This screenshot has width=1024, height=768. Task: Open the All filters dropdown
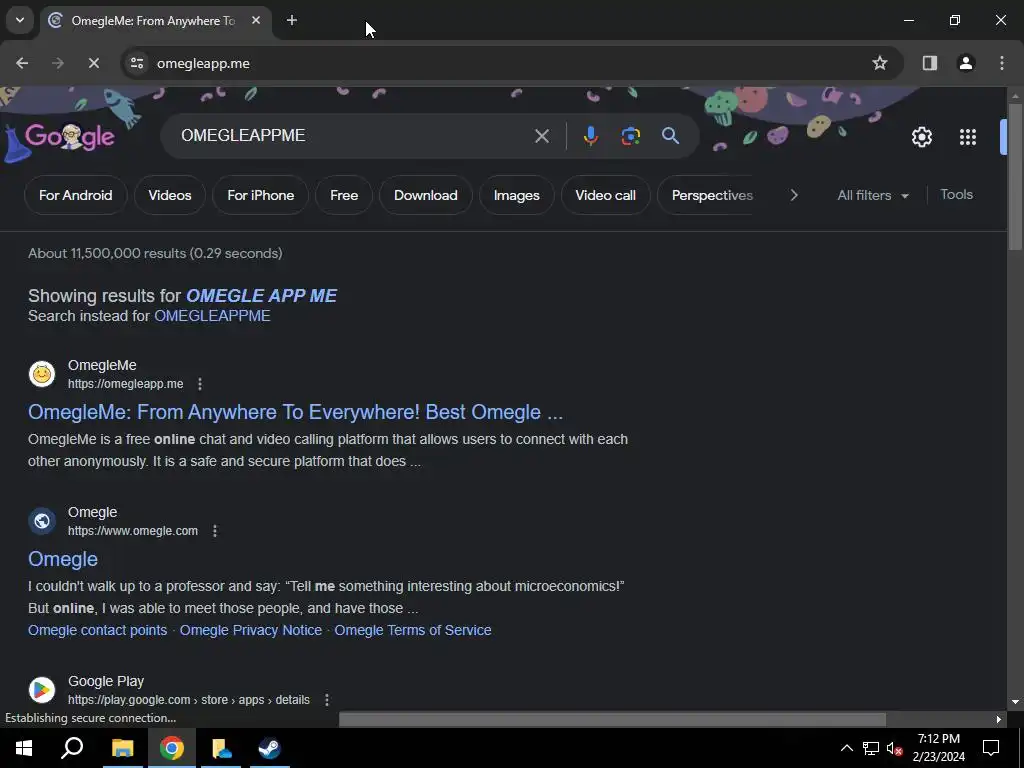(x=873, y=195)
